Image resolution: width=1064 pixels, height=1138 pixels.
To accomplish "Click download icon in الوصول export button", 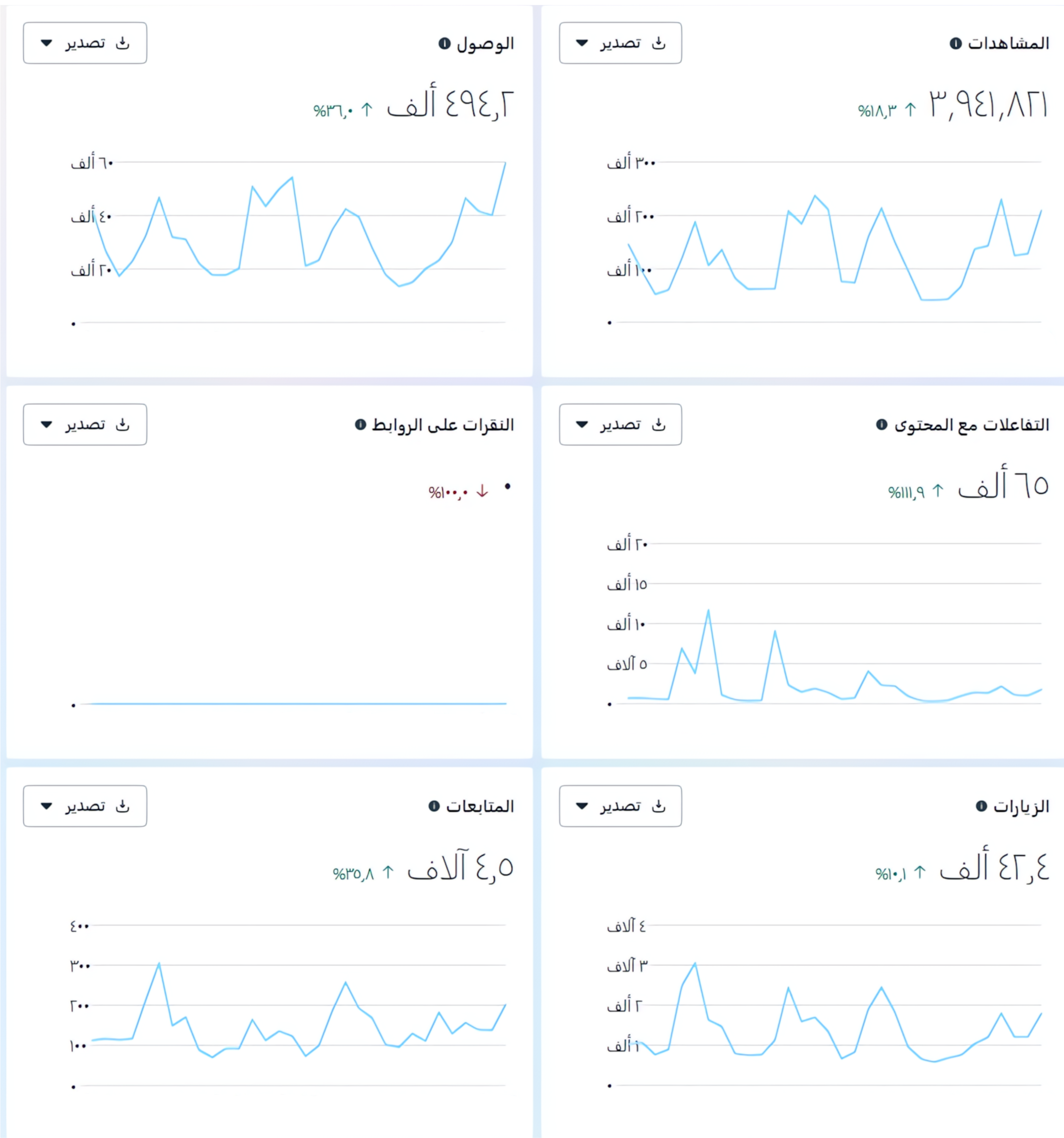I will pyautogui.click(x=123, y=43).
